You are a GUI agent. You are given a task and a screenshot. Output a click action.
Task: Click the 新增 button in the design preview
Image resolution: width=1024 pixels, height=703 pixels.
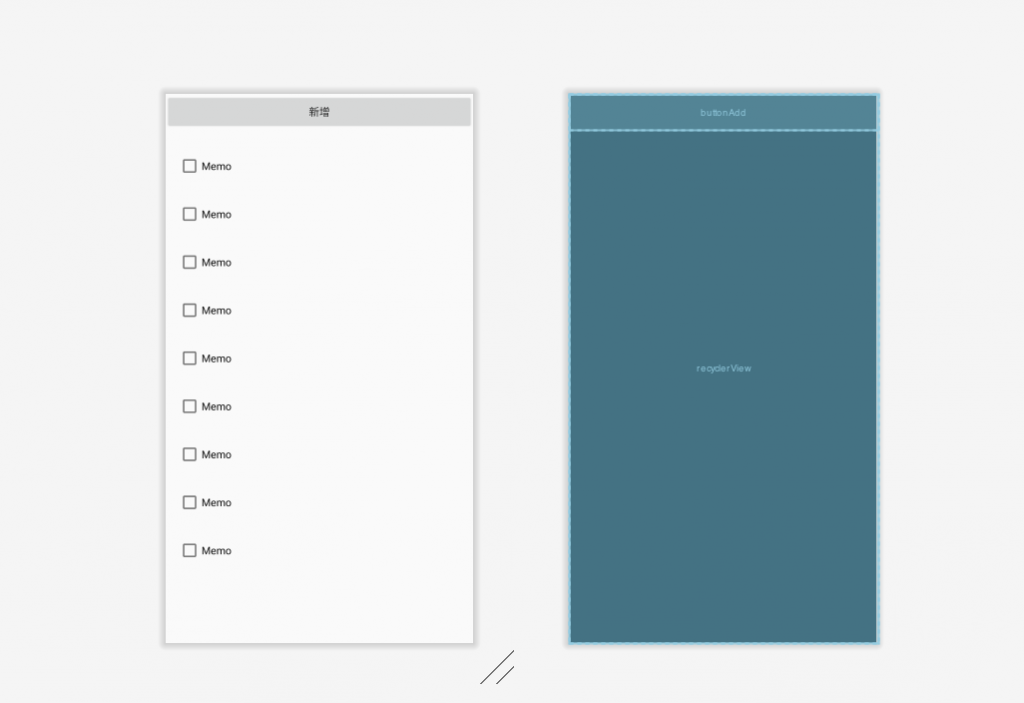(319, 112)
